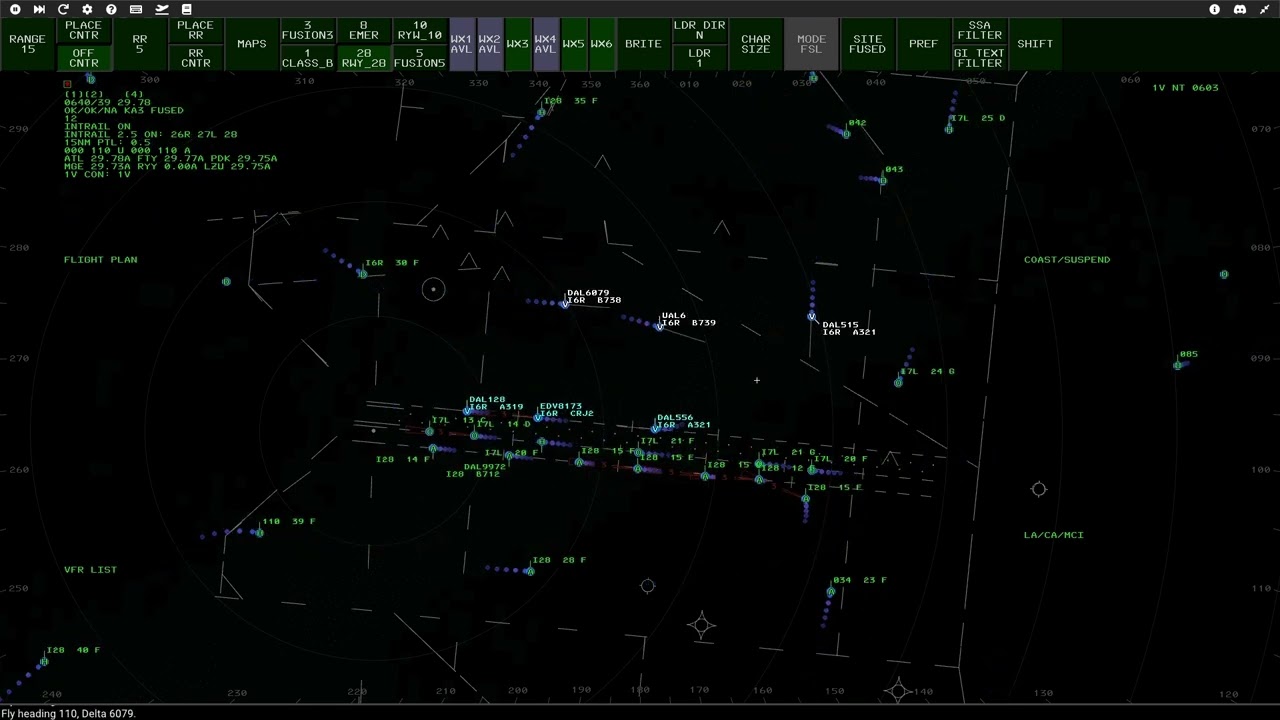This screenshot has height=720, width=1280.
Task: Click 'Fly heading 110, Delta 6079' message
Action: (x=69, y=714)
